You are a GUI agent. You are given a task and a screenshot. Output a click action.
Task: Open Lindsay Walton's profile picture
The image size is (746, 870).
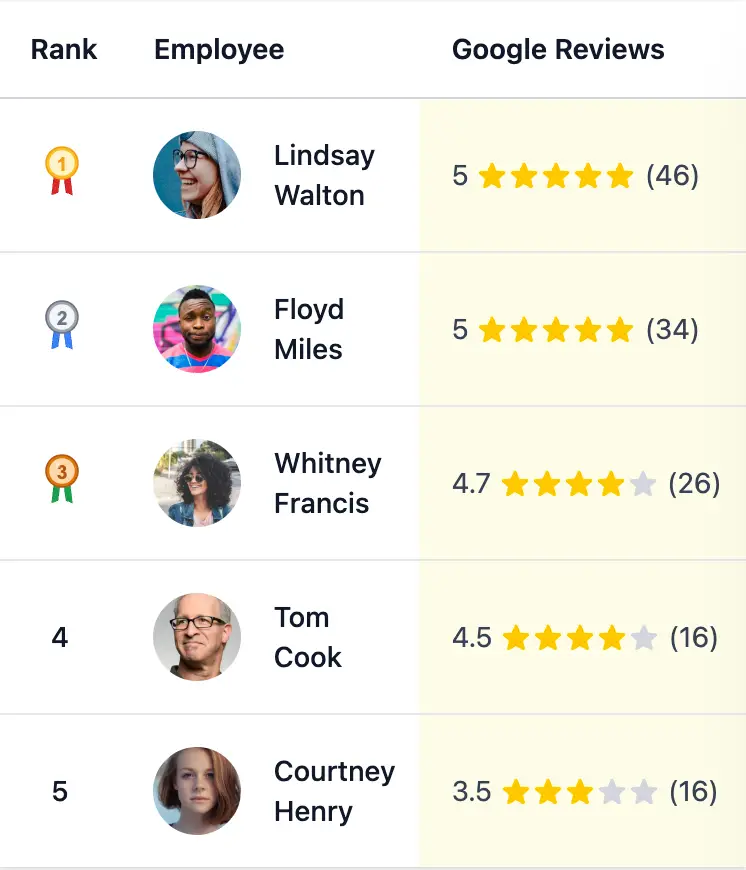[x=197, y=174]
